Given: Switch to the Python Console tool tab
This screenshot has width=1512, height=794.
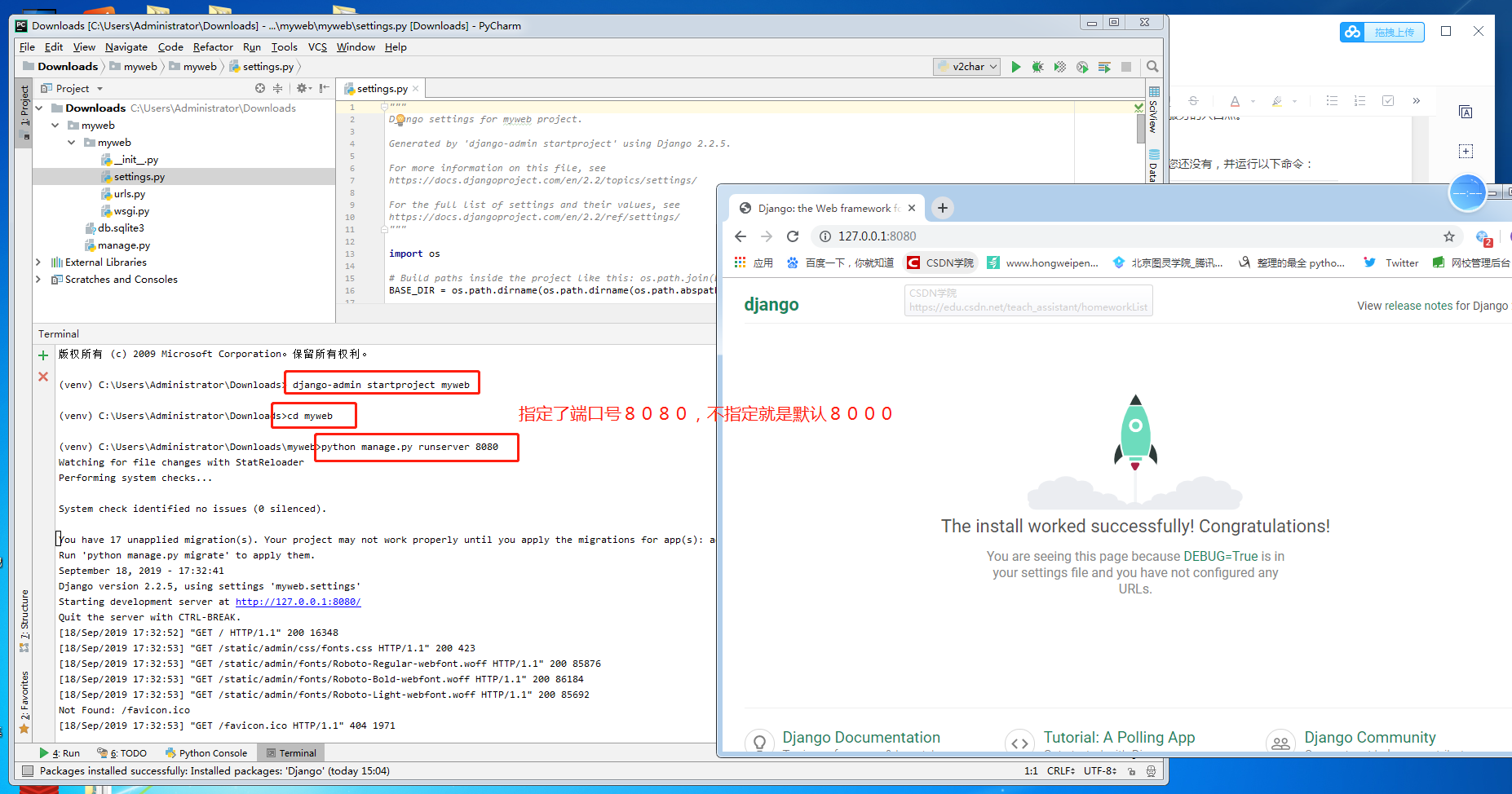Looking at the screenshot, I should pos(206,753).
